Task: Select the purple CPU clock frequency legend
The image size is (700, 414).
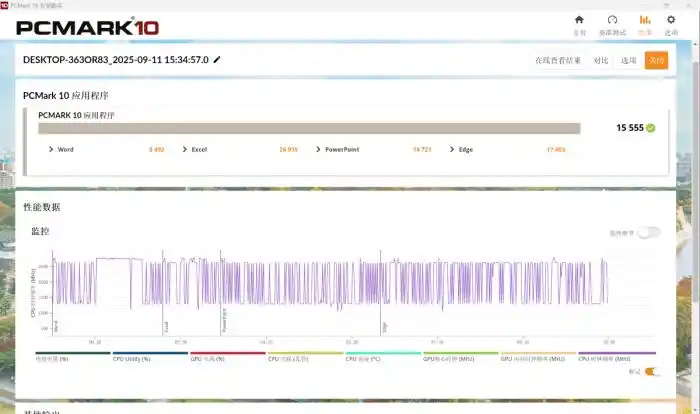Action: [617, 356]
